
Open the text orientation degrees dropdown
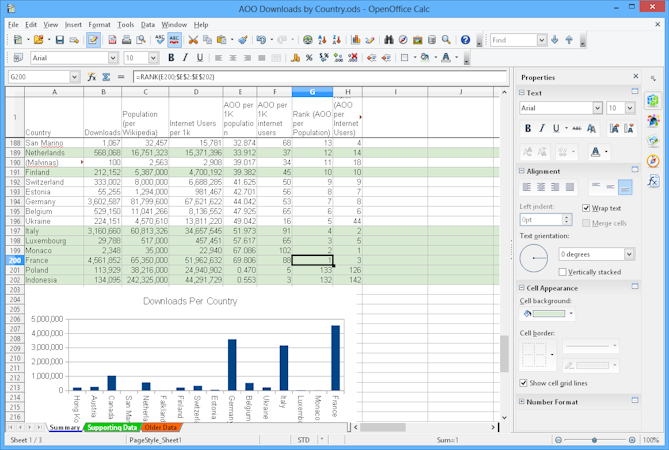tap(629, 254)
